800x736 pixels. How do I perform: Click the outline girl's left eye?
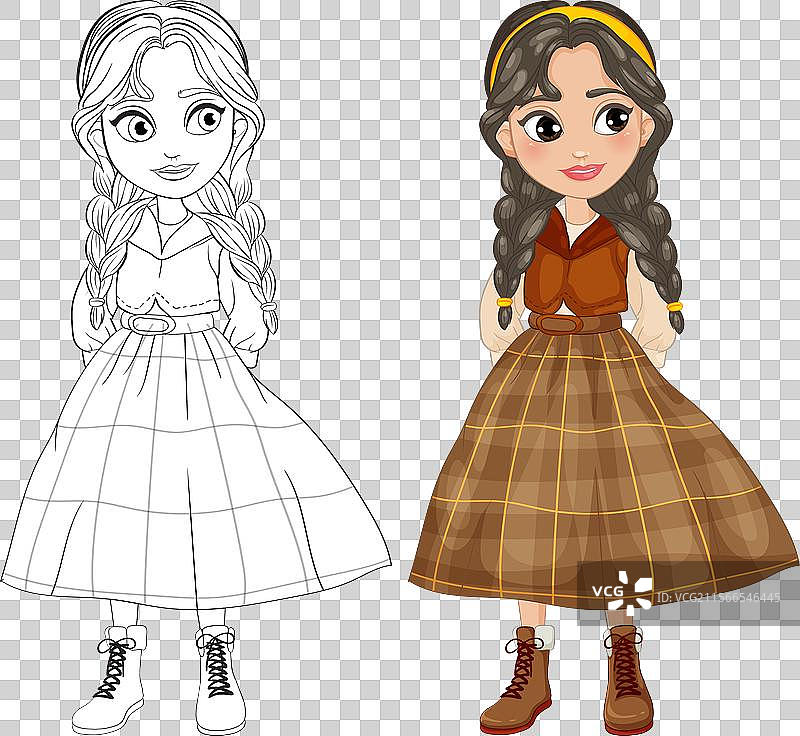pos(137,127)
